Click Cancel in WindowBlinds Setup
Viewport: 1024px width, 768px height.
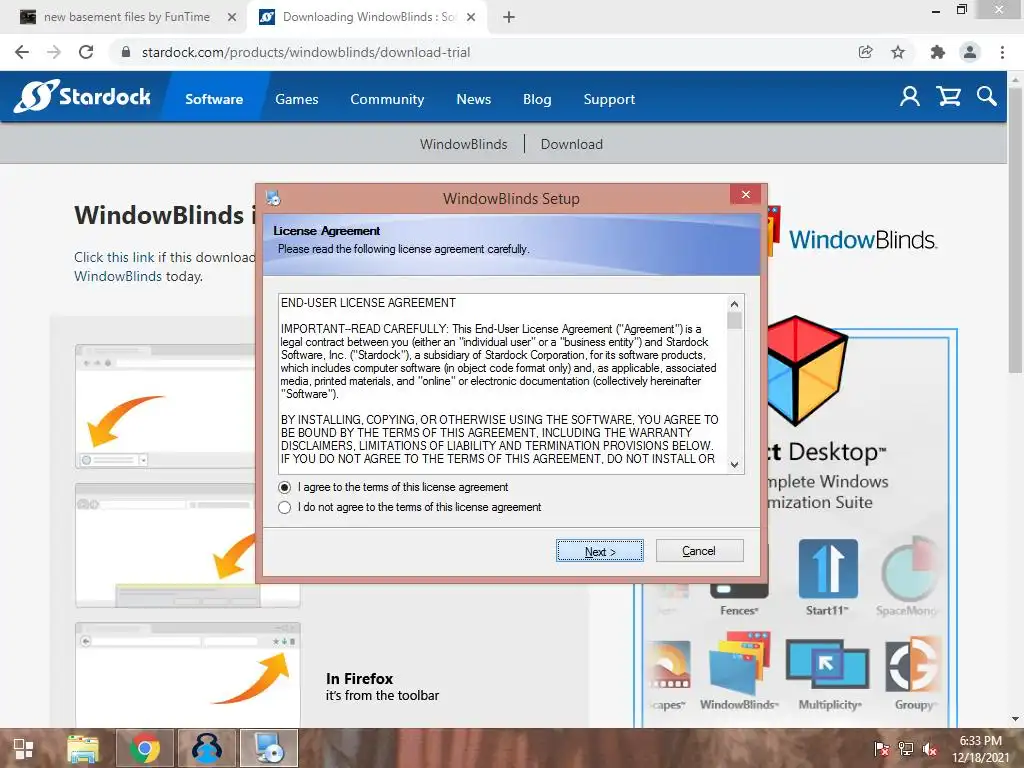tap(699, 551)
